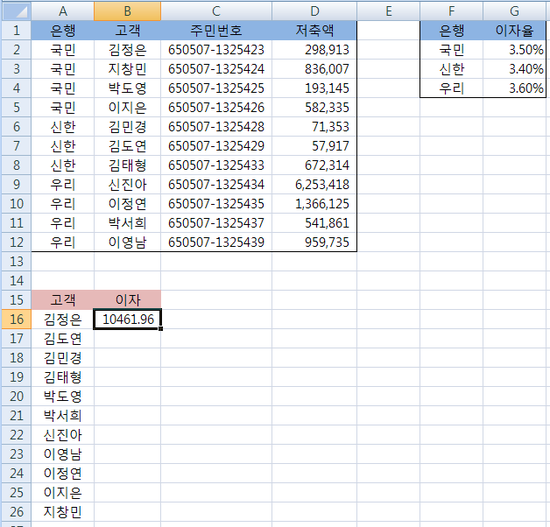The height and width of the screenshot is (527, 550).
Task: Select empty cell B17 next to 김도연
Action: 127,339
